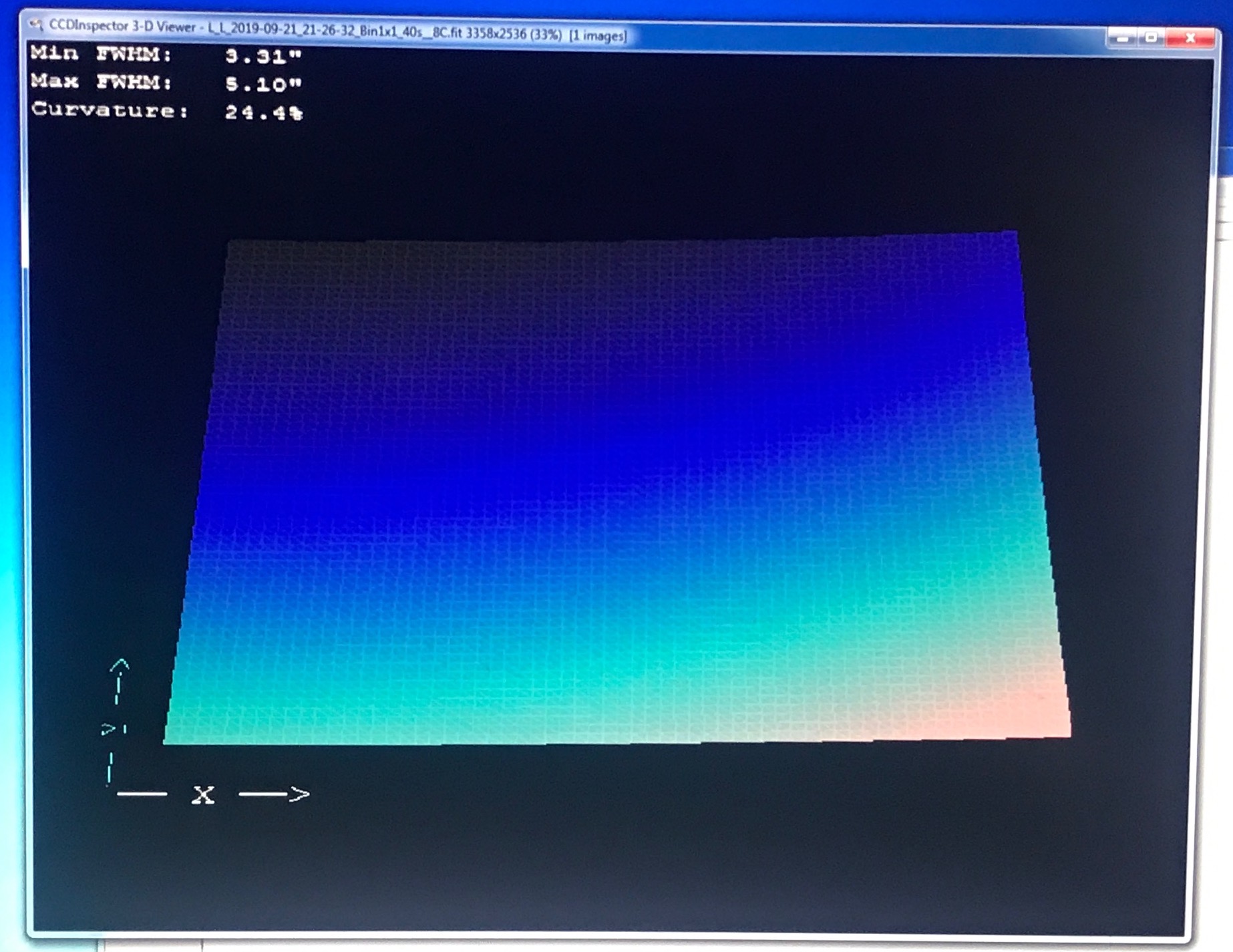This screenshot has height=952, width=1233.
Task: Close the CCDInspector 3-D Viewer window
Action: point(1189,38)
